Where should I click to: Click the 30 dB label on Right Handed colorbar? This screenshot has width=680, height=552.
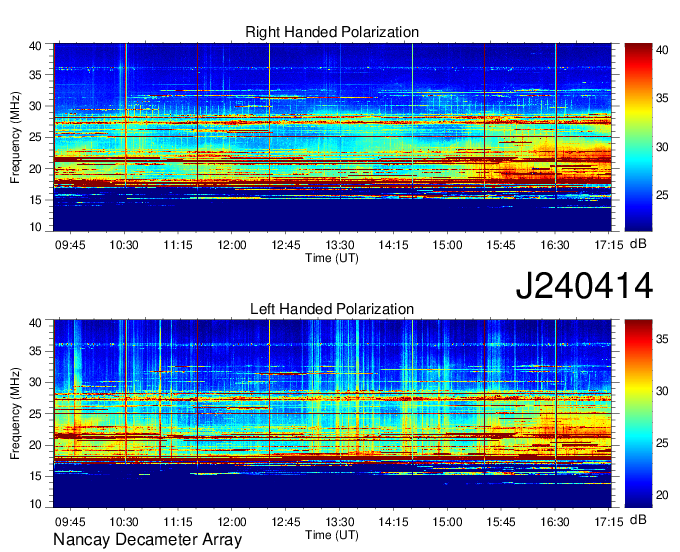(662, 147)
